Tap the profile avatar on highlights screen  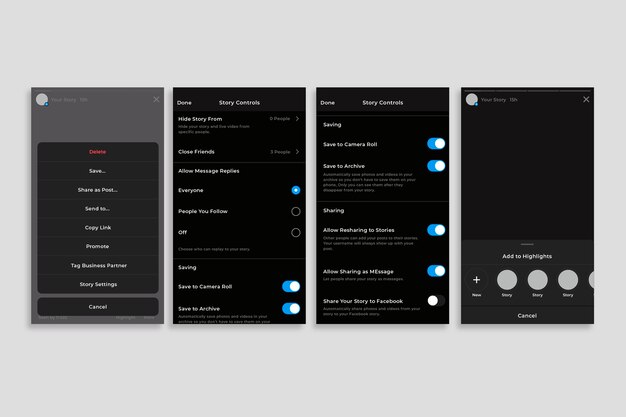coord(472,99)
